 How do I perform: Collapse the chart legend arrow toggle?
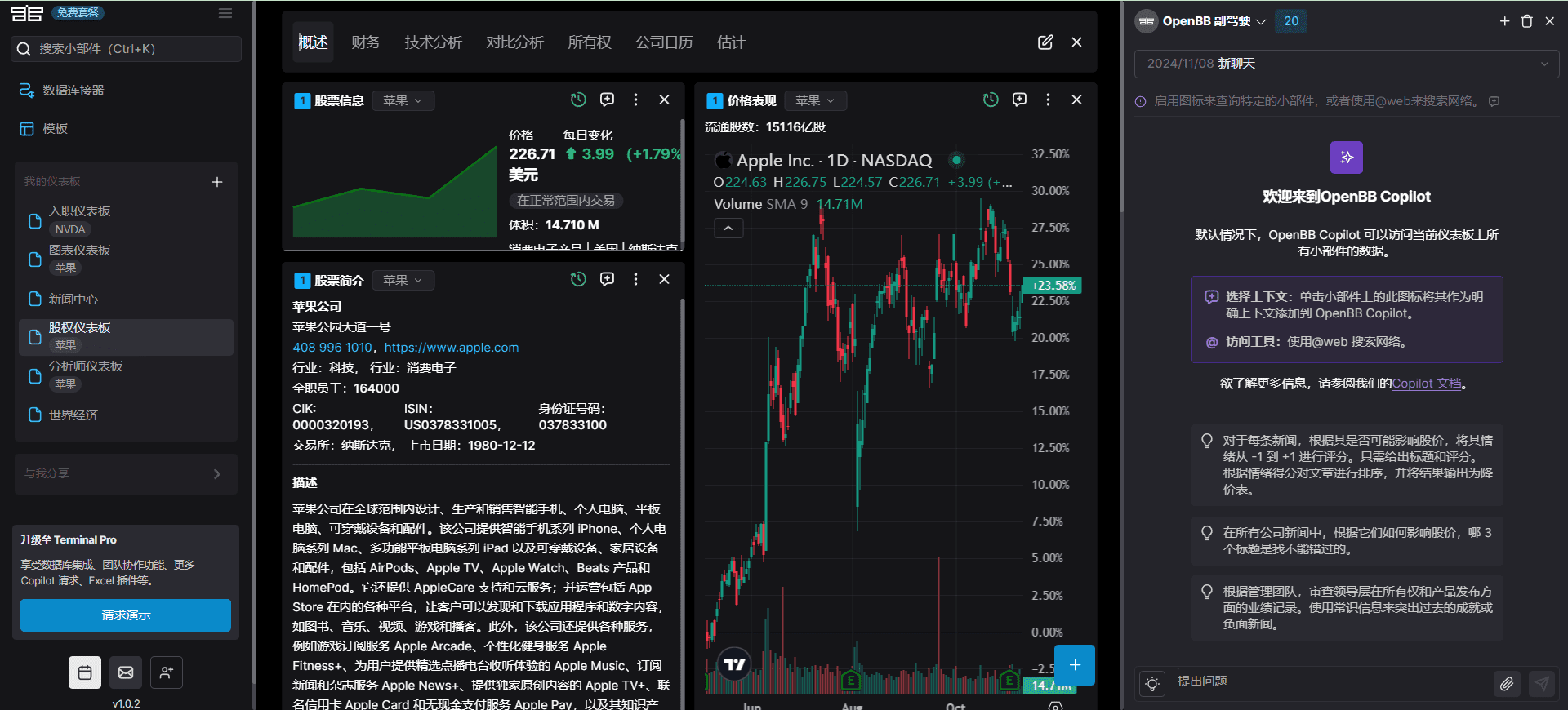(728, 229)
